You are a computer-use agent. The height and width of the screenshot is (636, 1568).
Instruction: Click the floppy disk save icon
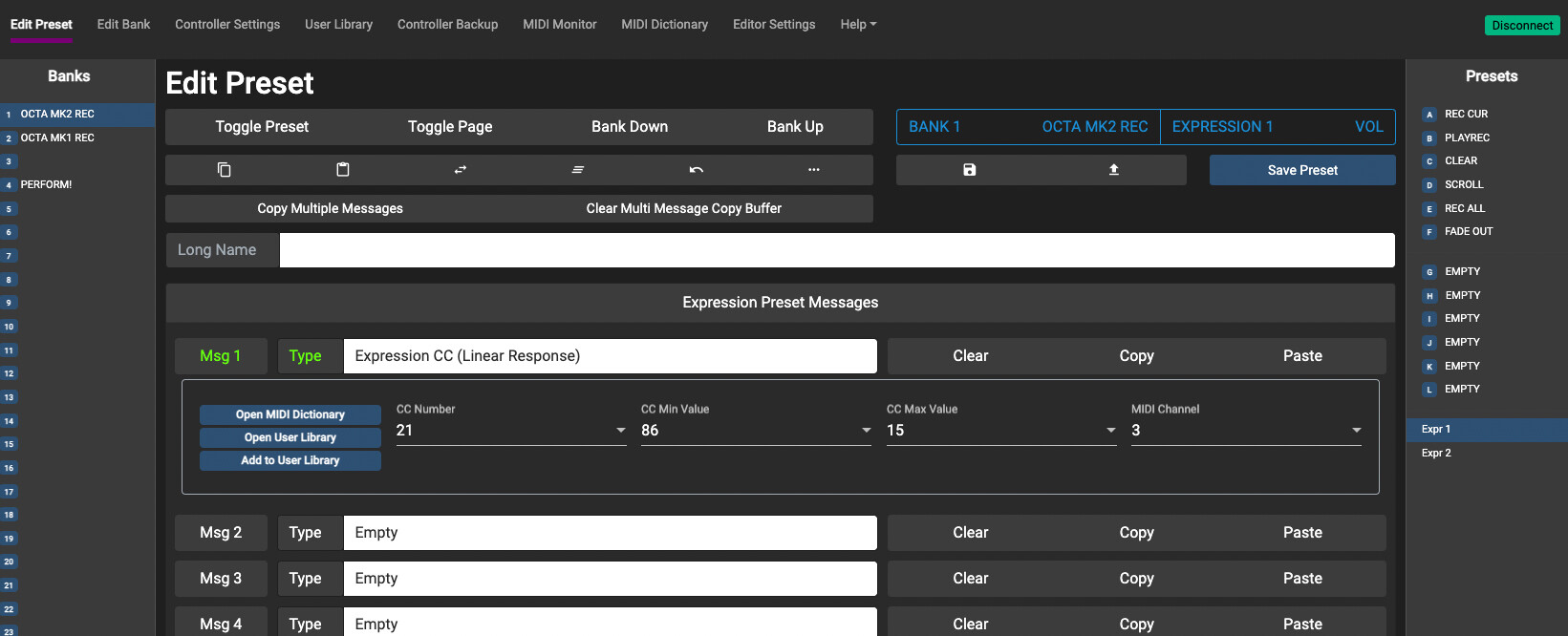969,170
